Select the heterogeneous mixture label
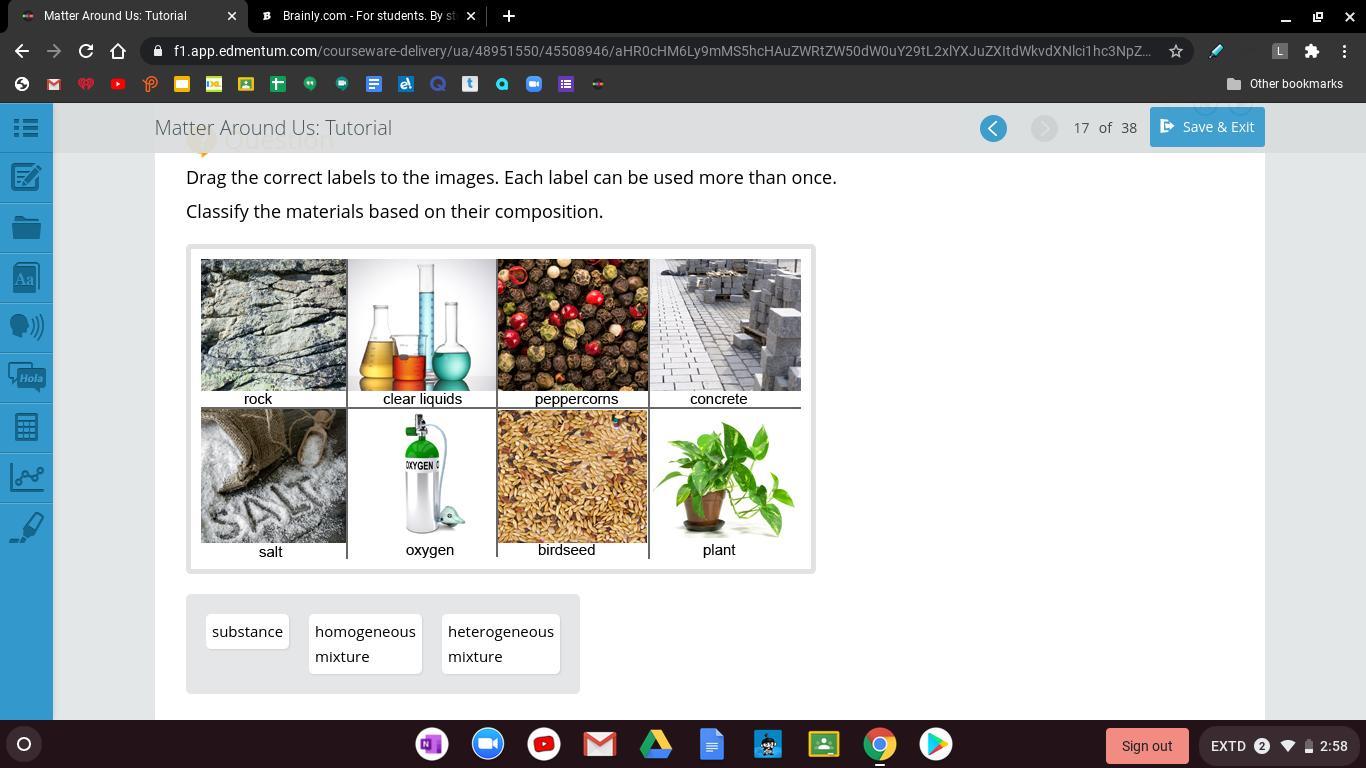This screenshot has height=768, width=1366. pyautogui.click(x=501, y=644)
